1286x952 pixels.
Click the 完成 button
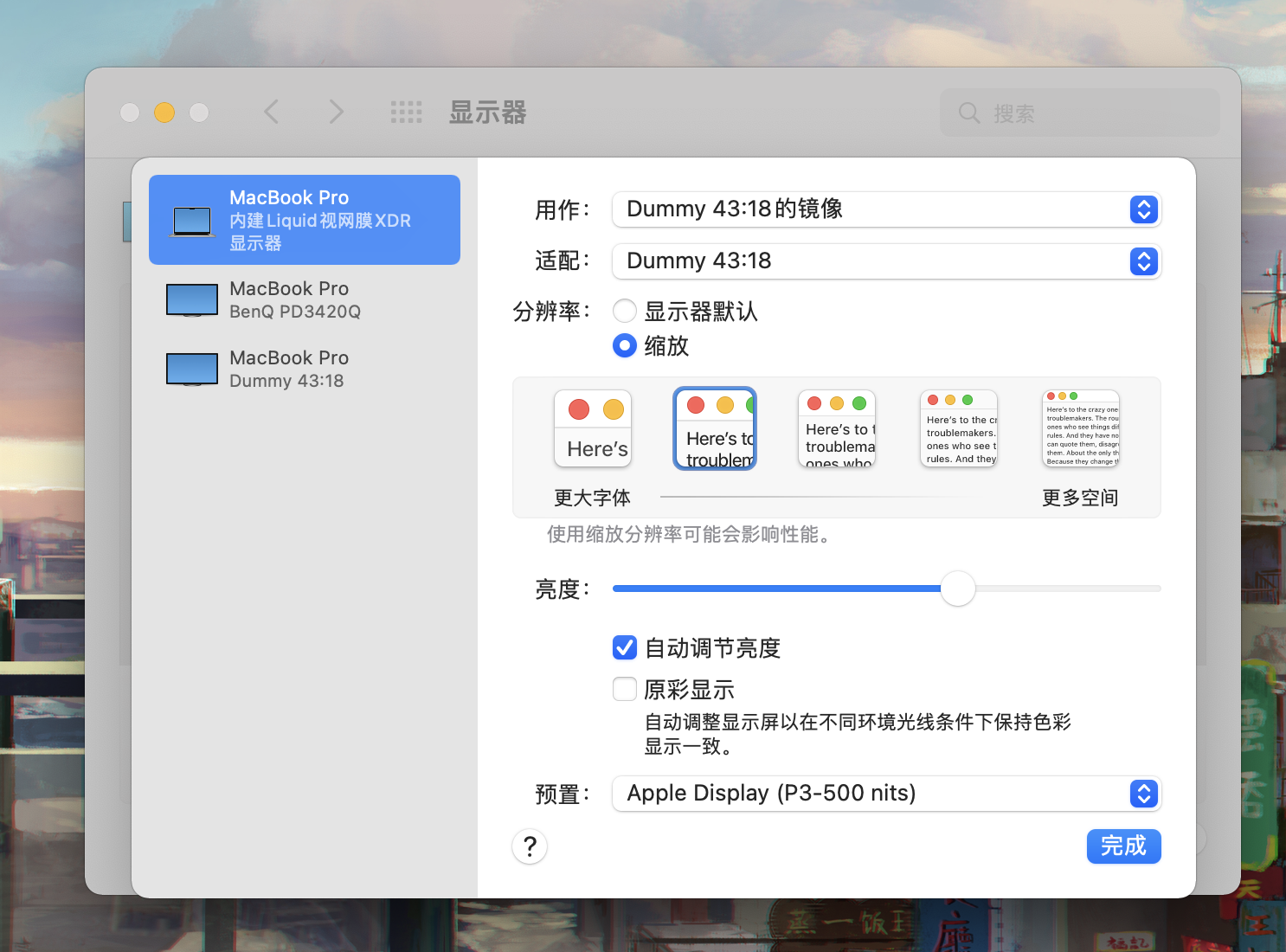(x=1123, y=846)
